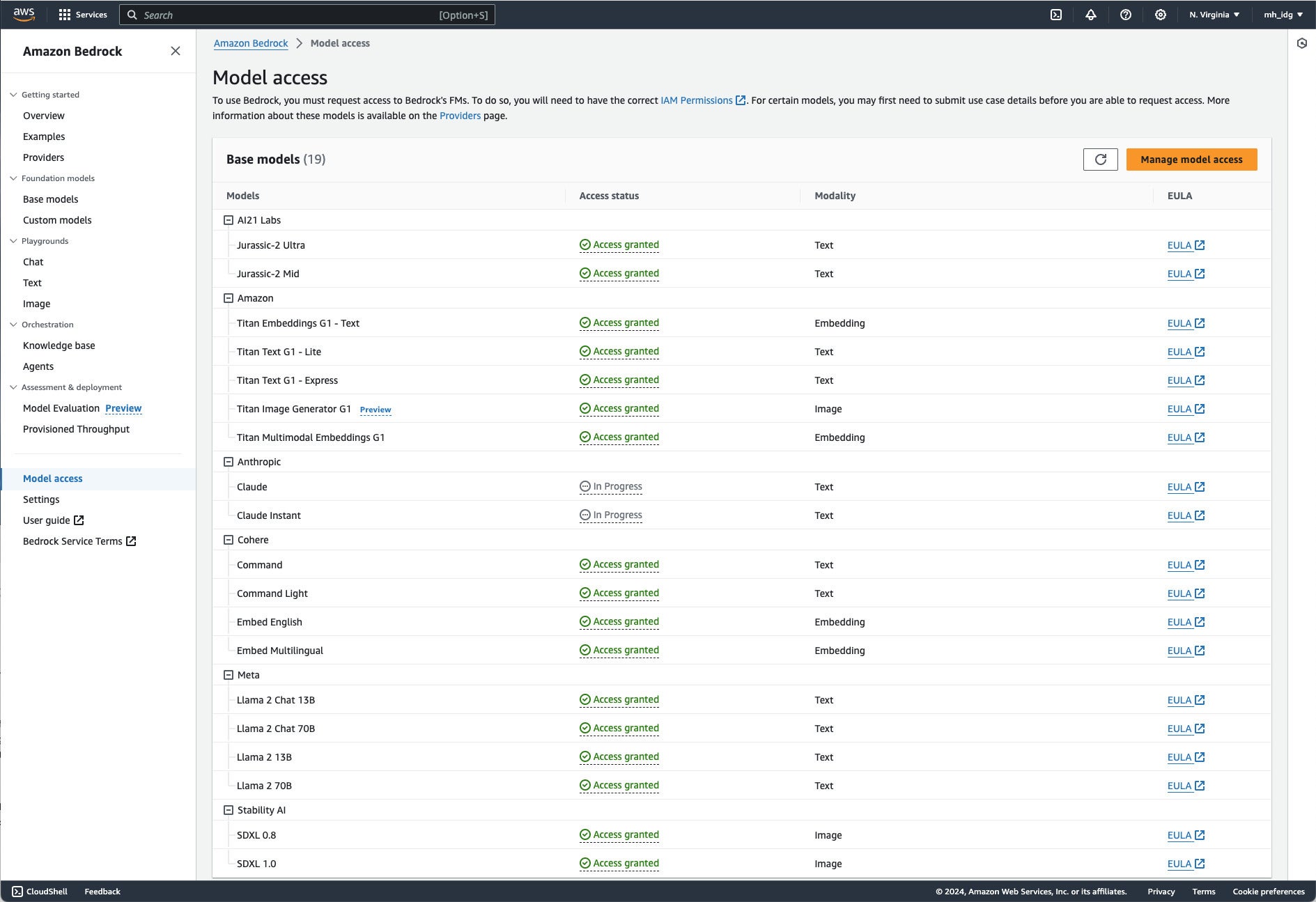Screen dimensions: 1316x902
Task: Click Cookie preferences in footer
Action: [1269, 892]
